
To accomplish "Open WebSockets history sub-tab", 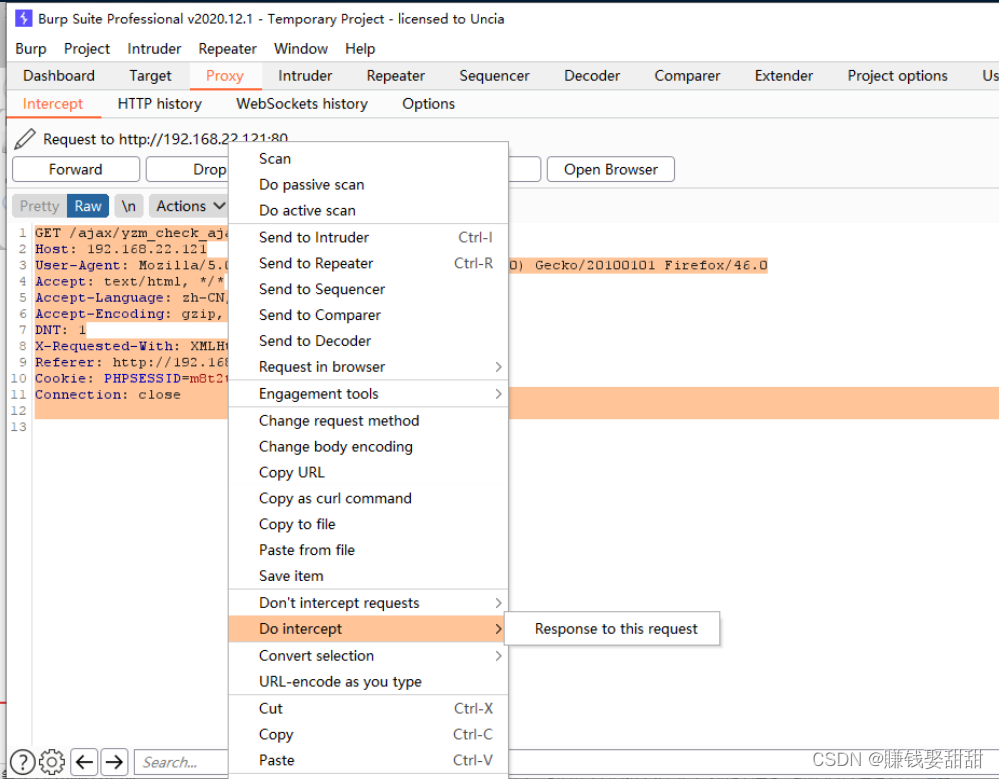I will 302,104.
